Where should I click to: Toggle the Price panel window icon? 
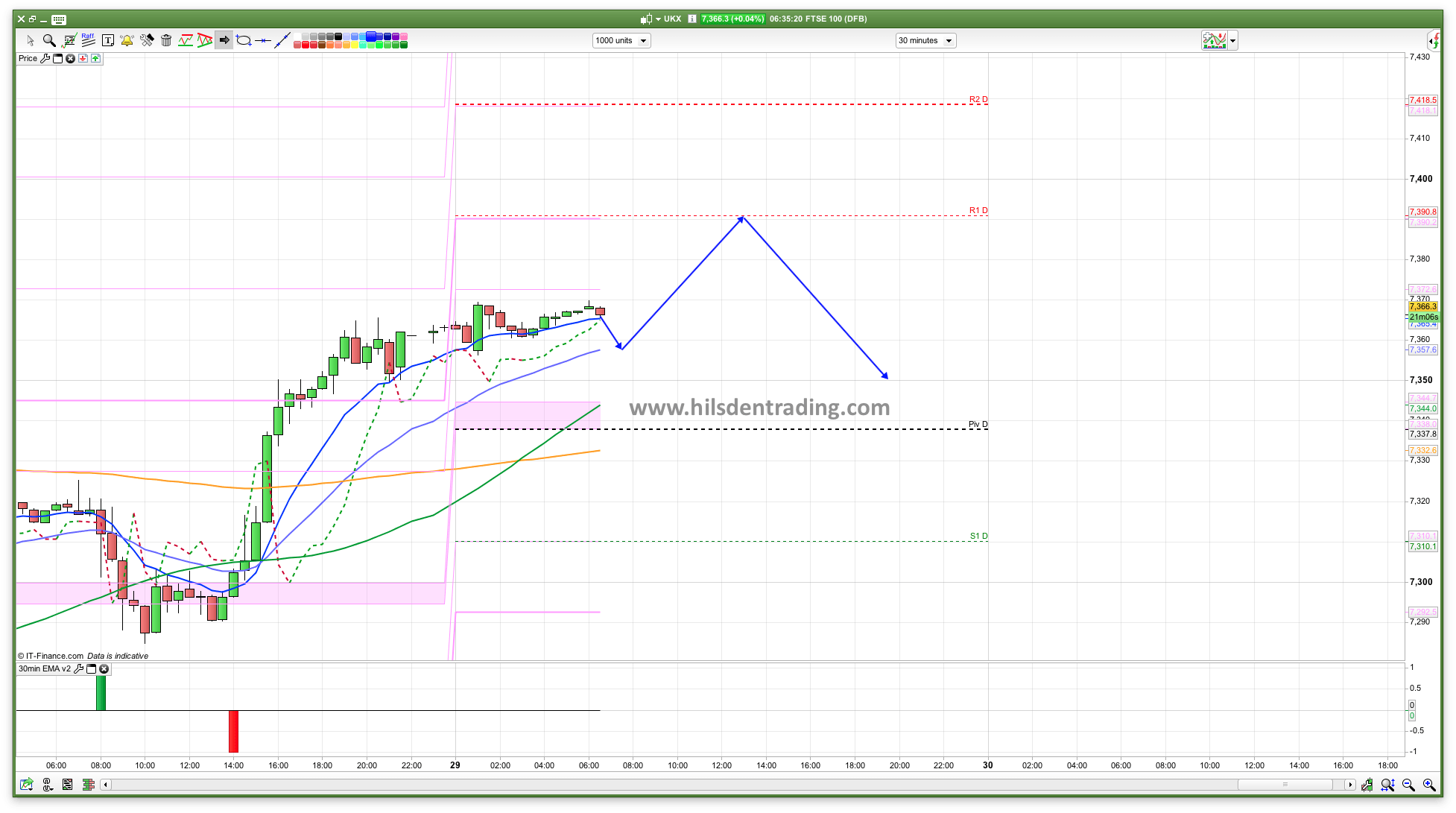(x=57, y=59)
